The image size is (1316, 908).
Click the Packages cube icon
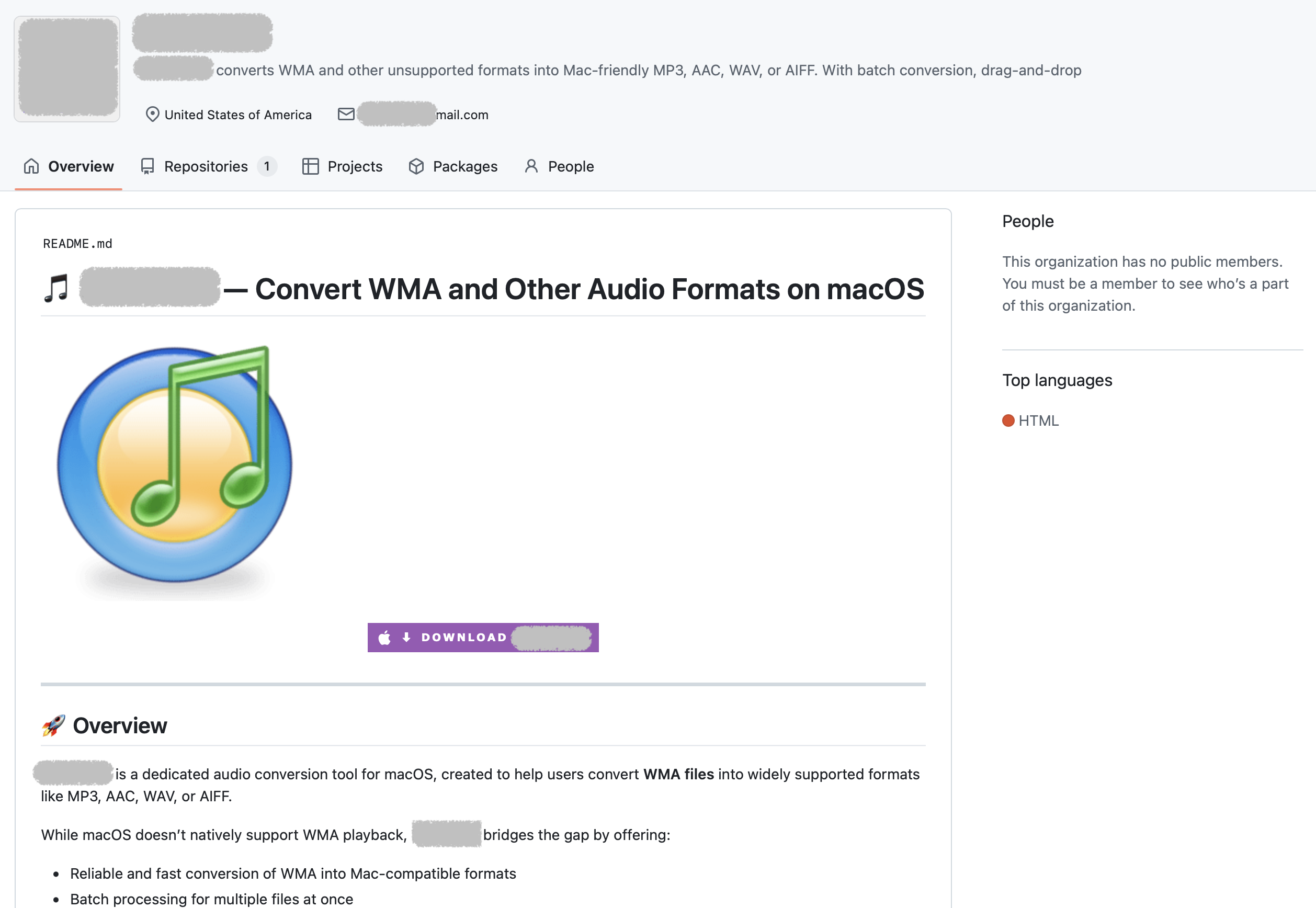click(416, 166)
